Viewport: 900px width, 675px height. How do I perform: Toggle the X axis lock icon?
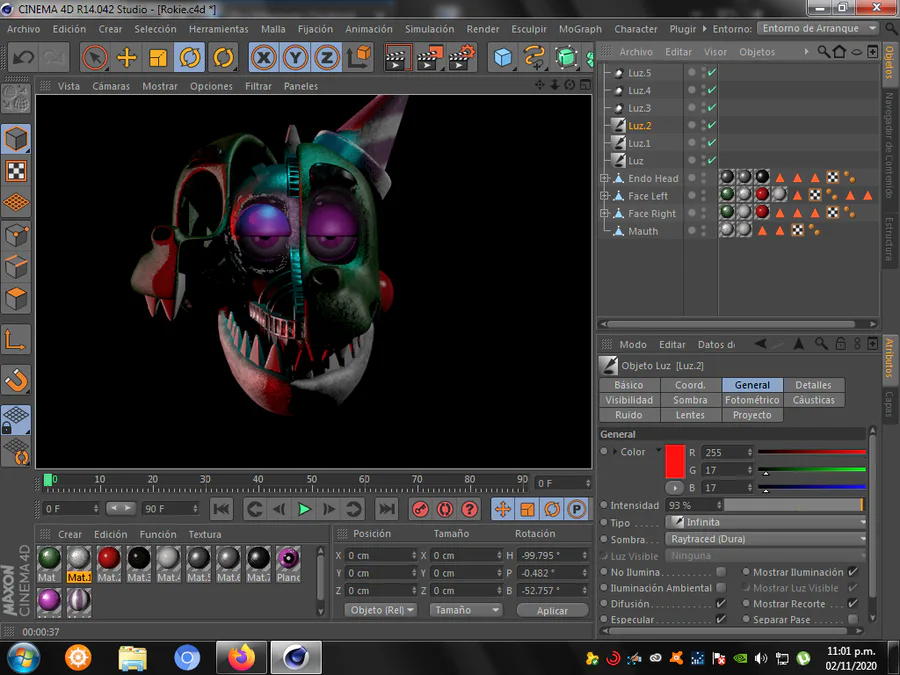[264, 58]
